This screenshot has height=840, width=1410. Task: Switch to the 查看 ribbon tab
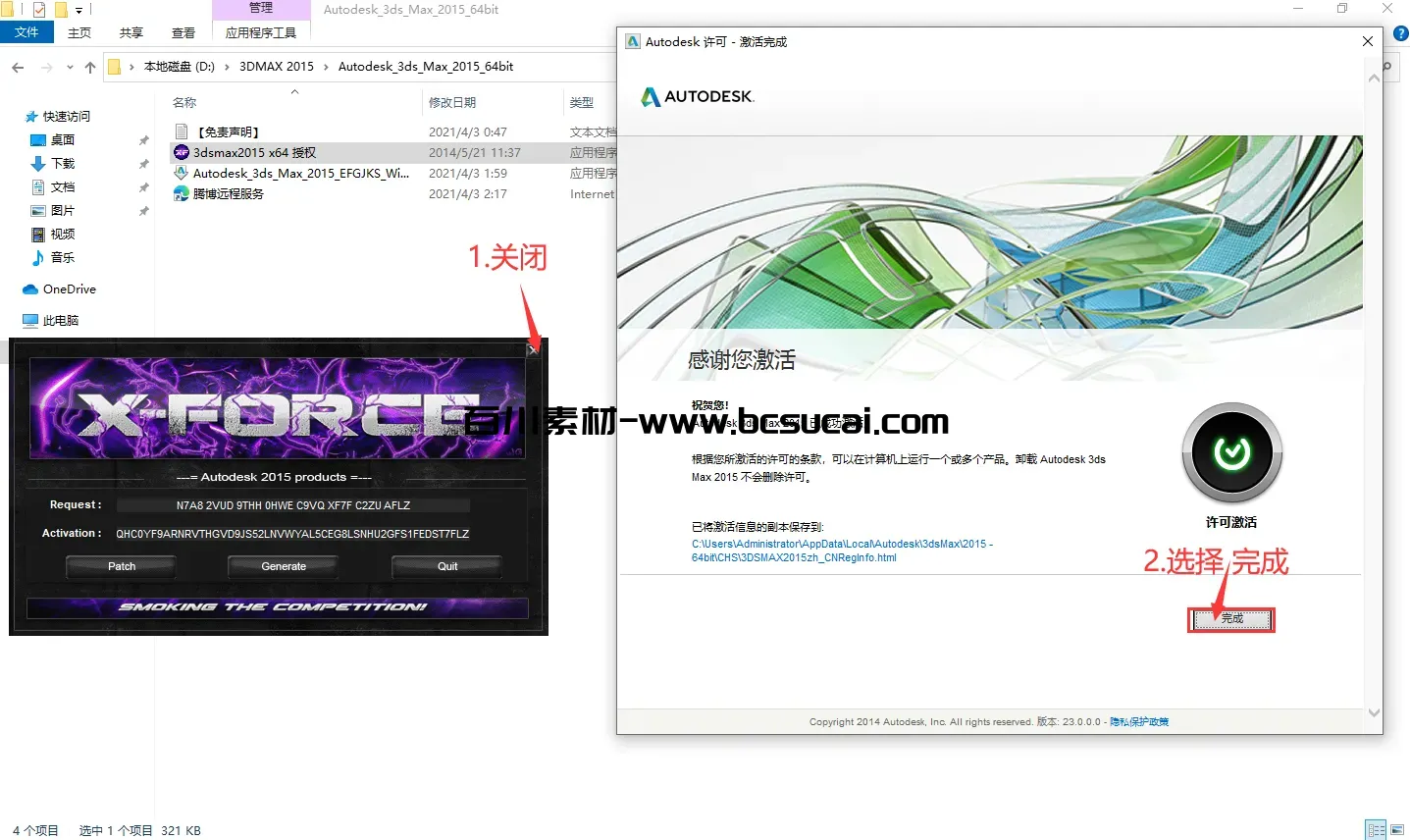point(183,32)
